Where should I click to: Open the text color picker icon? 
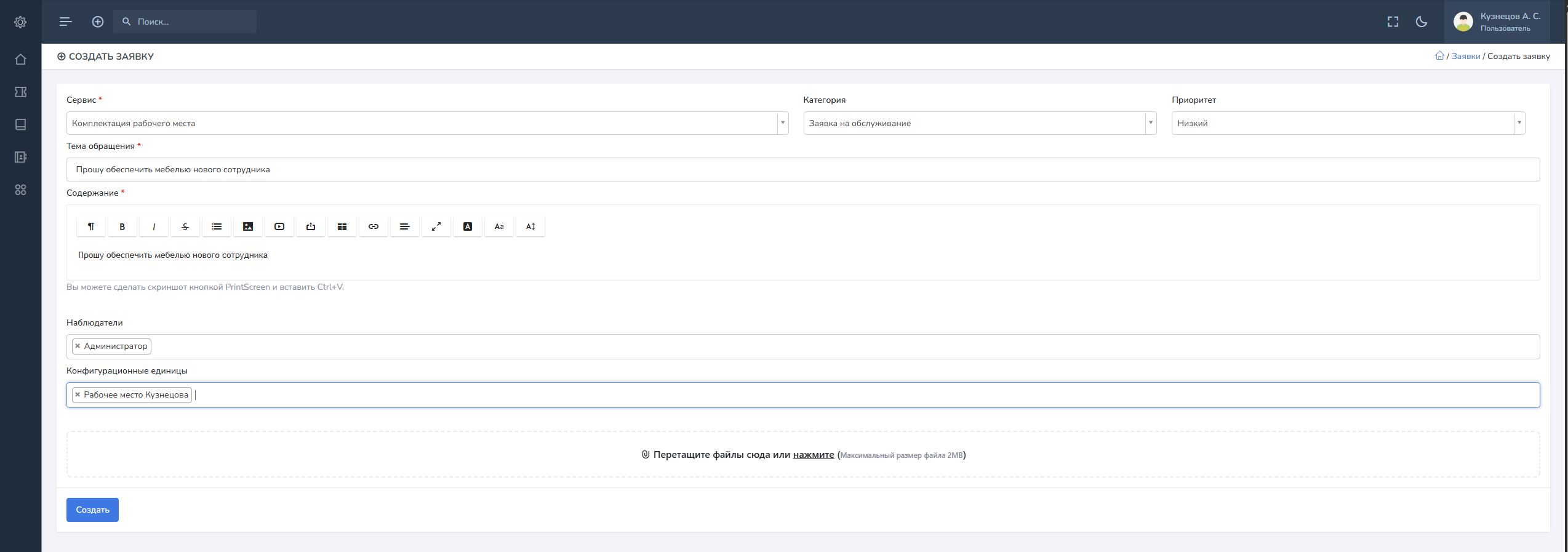click(x=468, y=226)
